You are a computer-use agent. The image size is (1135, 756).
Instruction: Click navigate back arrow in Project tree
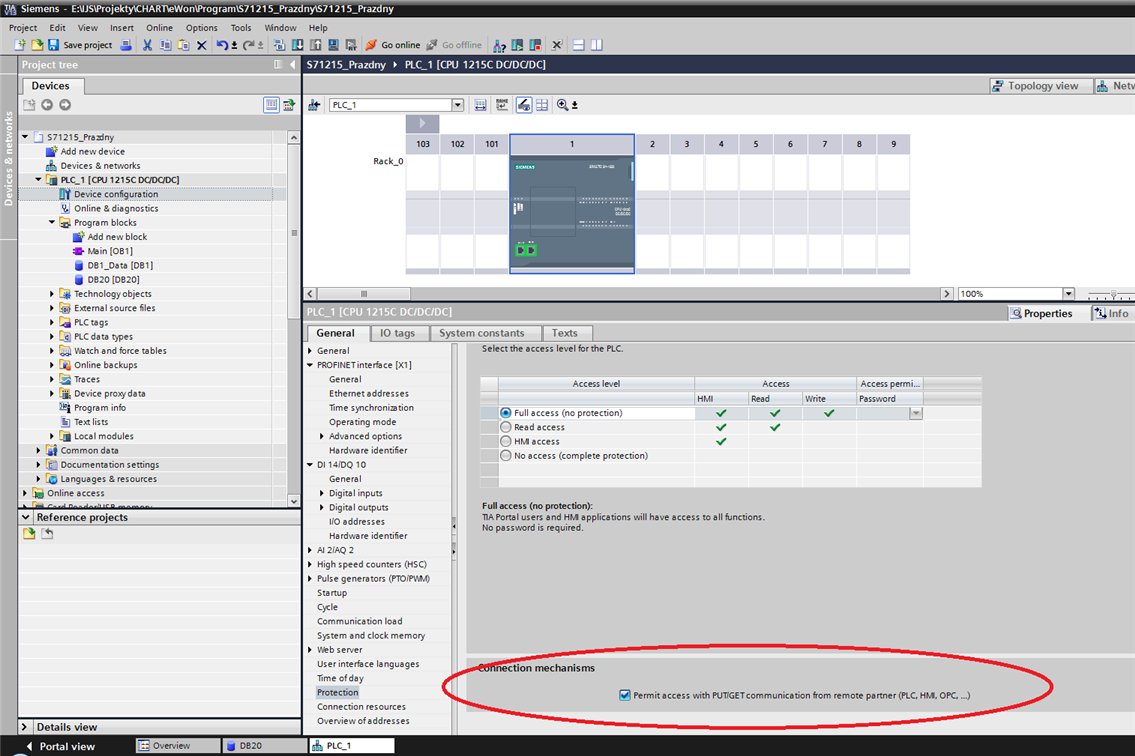click(x=47, y=105)
